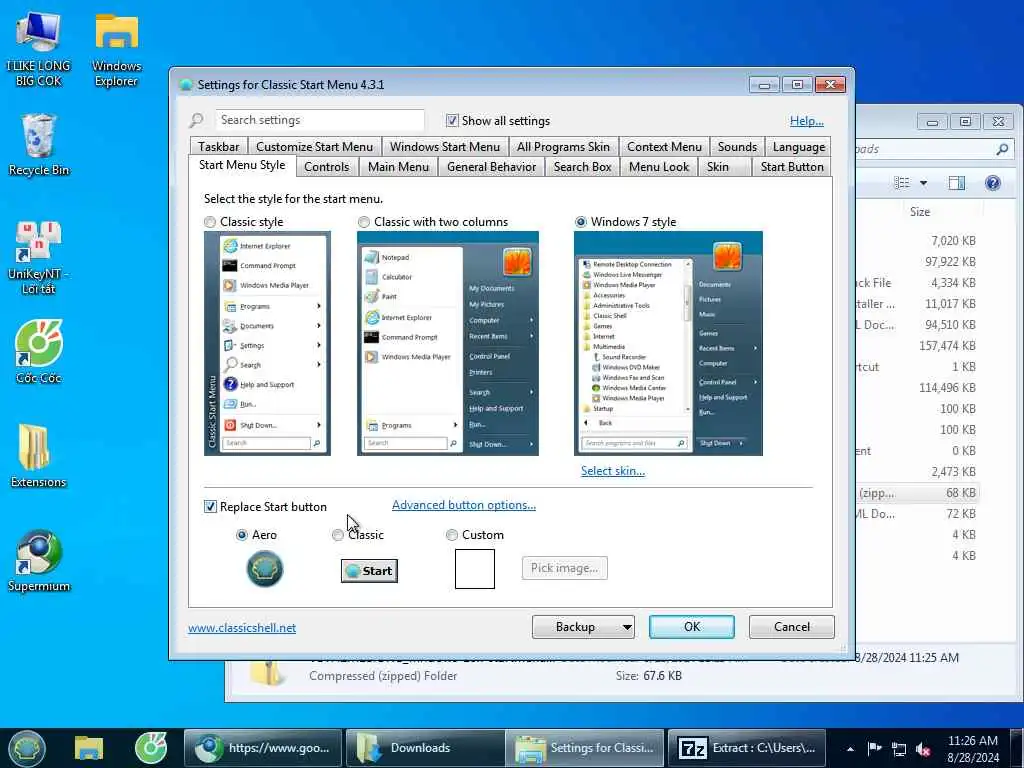Open the Recycle Bin desktop icon
The width and height of the screenshot is (1024, 768).
(39, 145)
